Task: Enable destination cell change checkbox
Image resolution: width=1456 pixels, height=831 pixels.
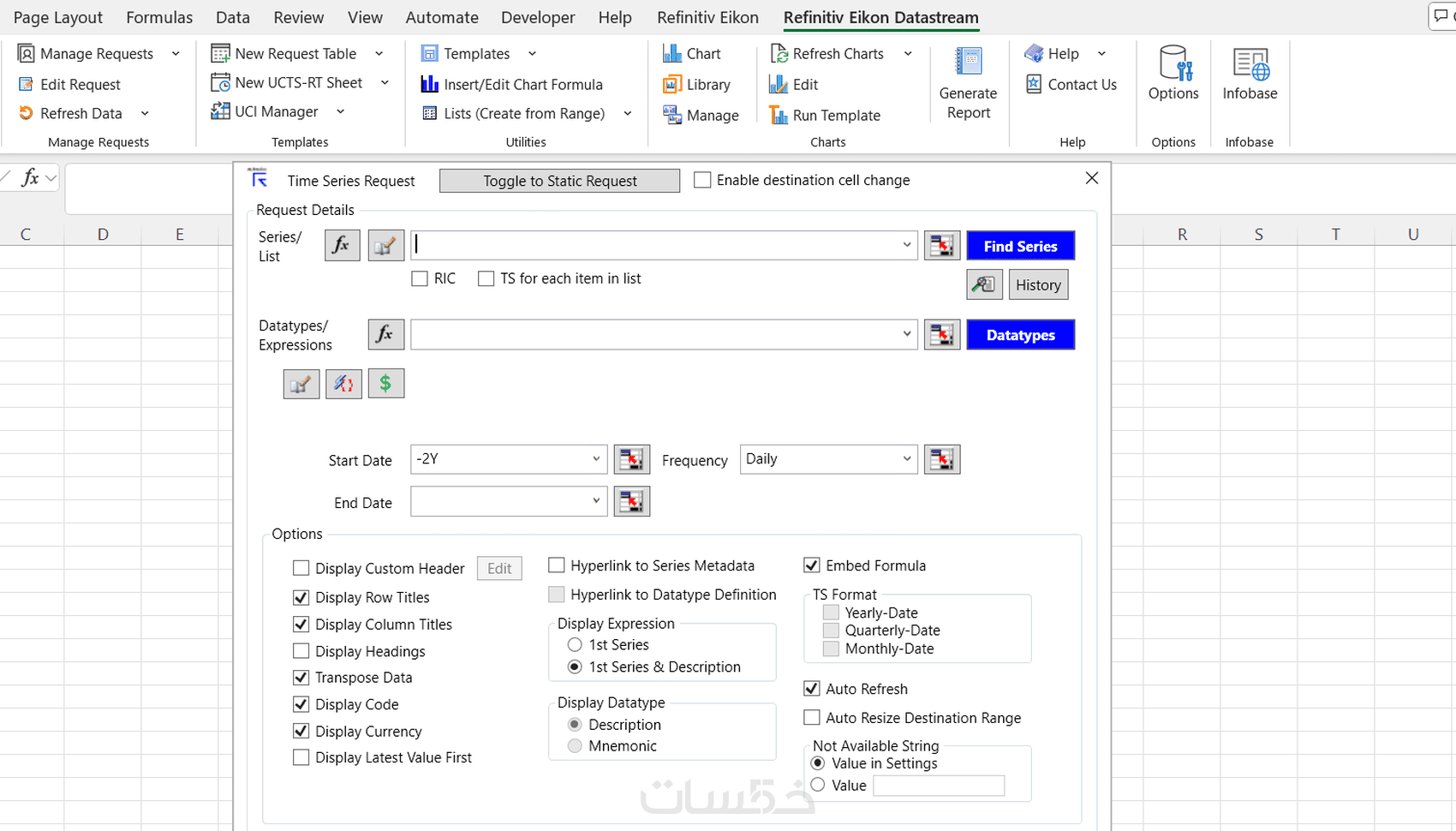Action: tap(702, 180)
